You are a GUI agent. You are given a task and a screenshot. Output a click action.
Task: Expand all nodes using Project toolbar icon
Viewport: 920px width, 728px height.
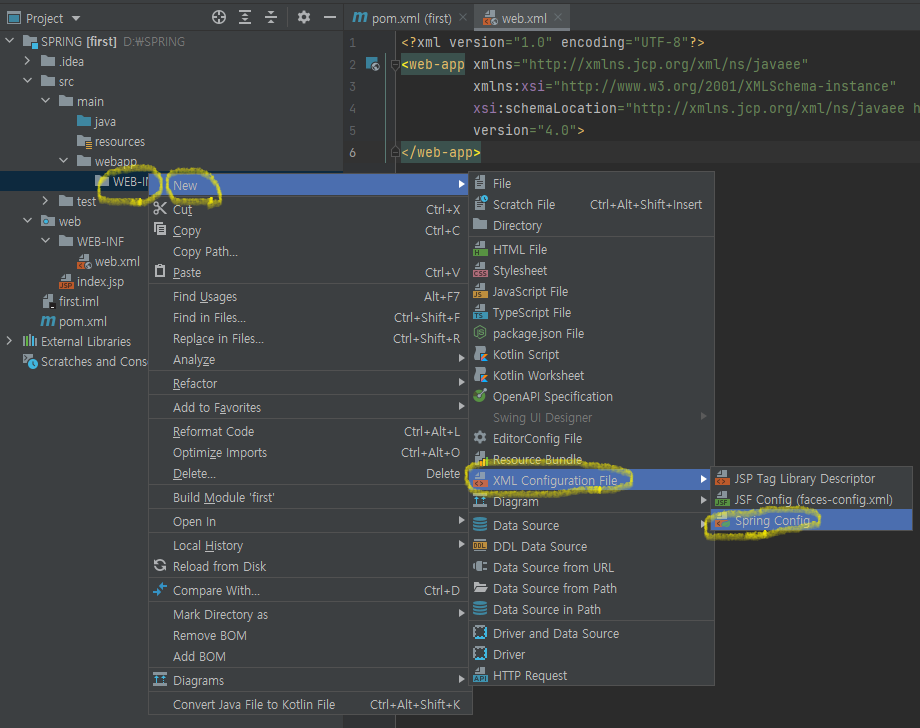[x=245, y=17]
